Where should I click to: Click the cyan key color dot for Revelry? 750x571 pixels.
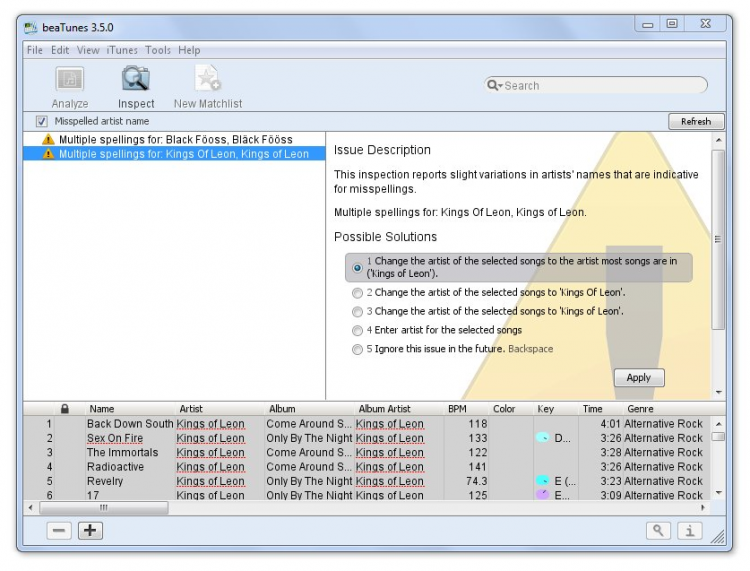[542, 480]
